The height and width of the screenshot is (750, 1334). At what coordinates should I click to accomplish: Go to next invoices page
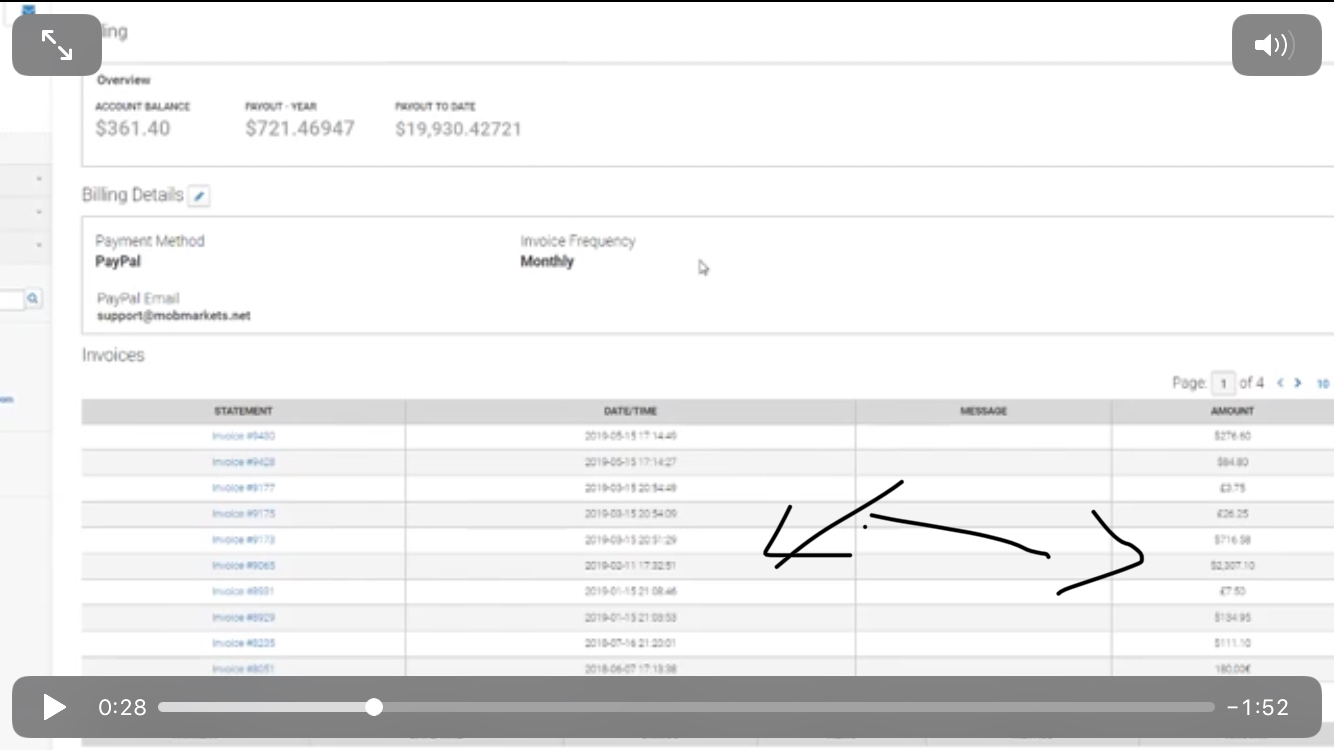1298,383
